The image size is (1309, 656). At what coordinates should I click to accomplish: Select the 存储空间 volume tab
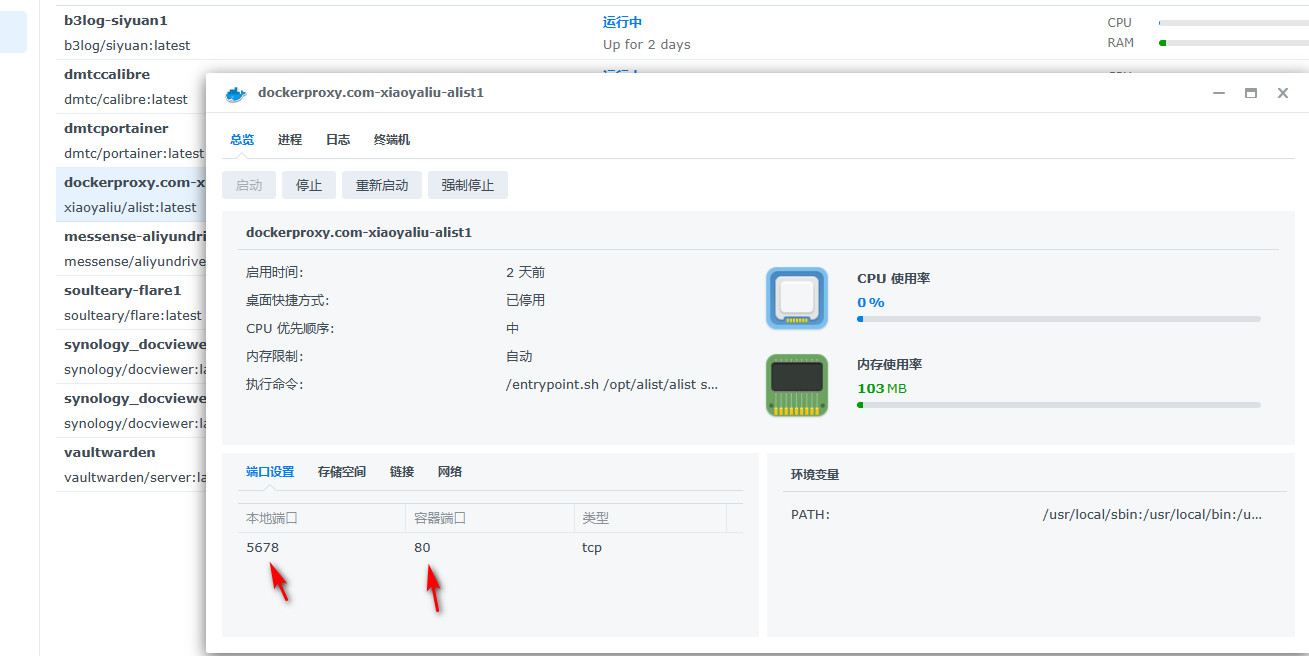(x=342, y=472)
